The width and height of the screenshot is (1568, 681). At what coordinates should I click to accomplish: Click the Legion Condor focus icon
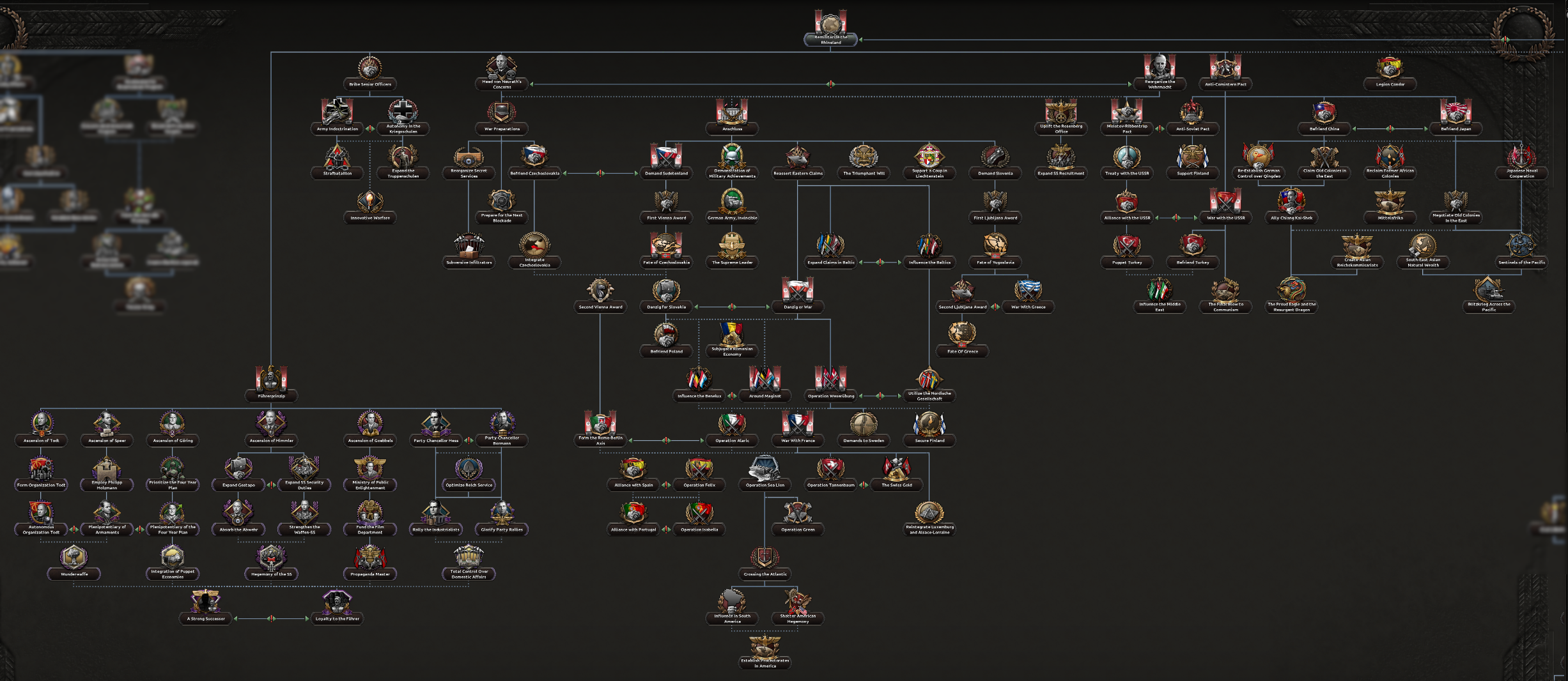pos(1390,67)
